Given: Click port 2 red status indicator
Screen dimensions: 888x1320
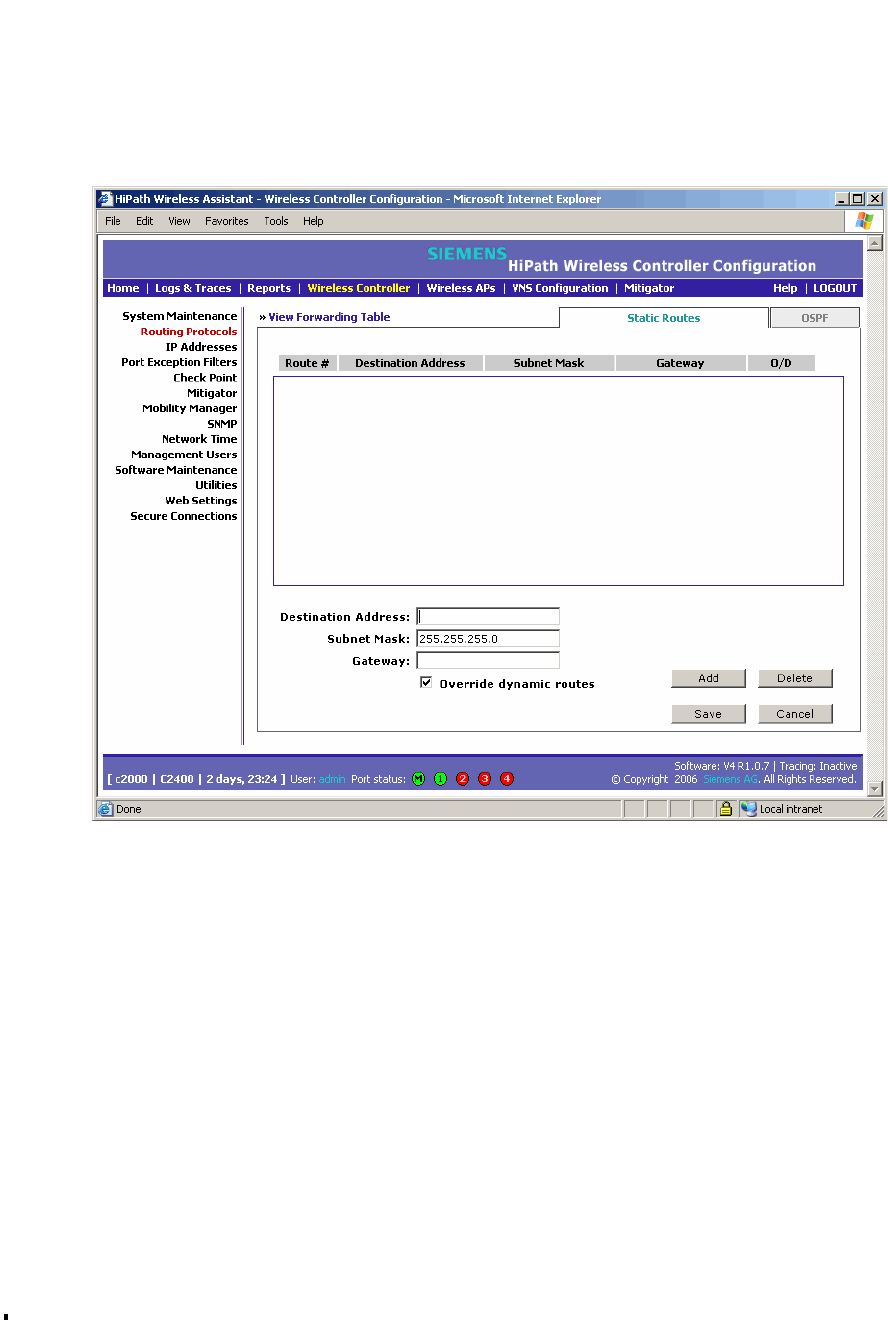Looking at the screenshot, I should 462,779.
